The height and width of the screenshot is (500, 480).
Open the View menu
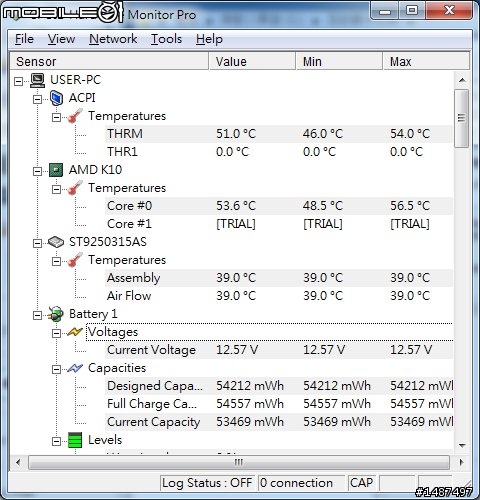click(61, 39)
